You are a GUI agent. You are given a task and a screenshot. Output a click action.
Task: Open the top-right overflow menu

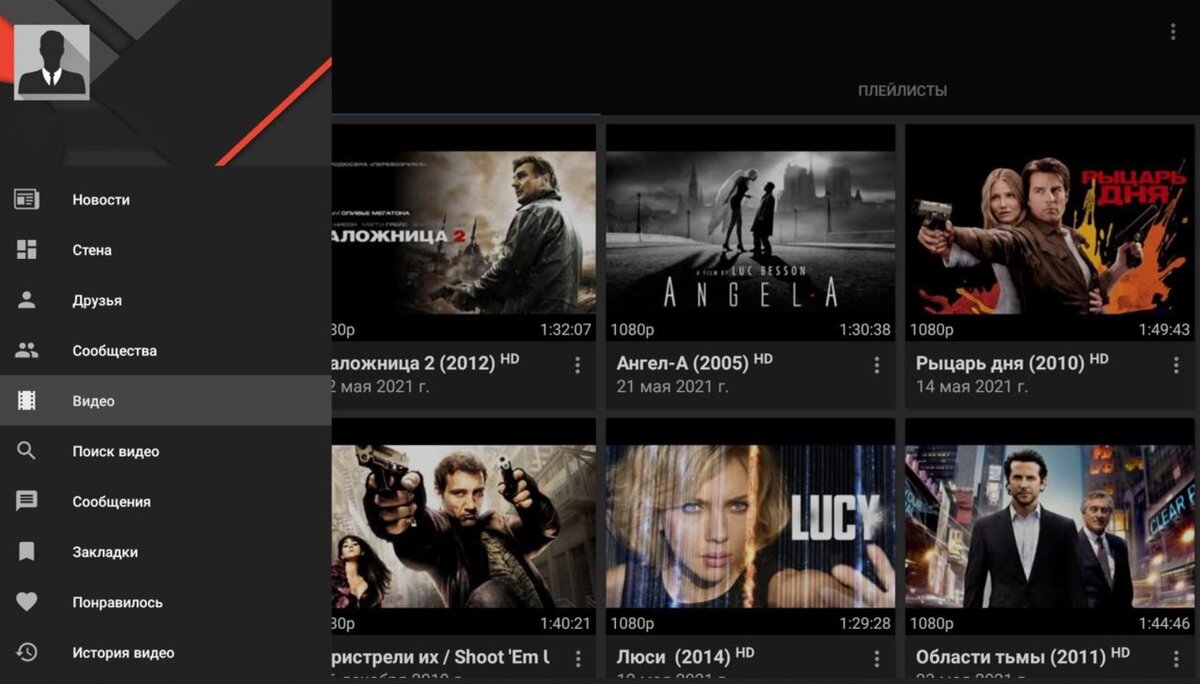(1173, 32)
